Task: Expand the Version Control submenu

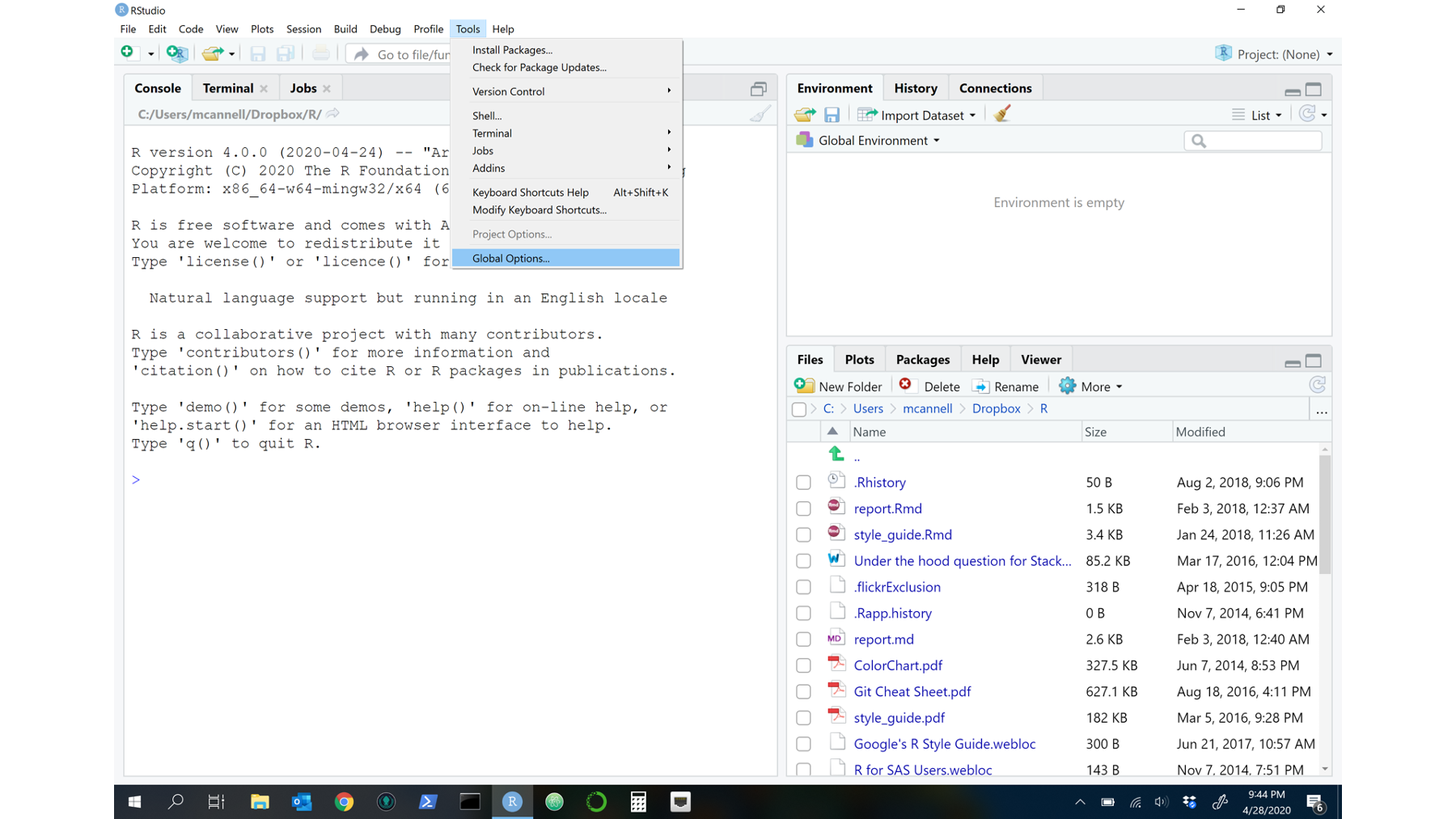Action: point(565,91)
